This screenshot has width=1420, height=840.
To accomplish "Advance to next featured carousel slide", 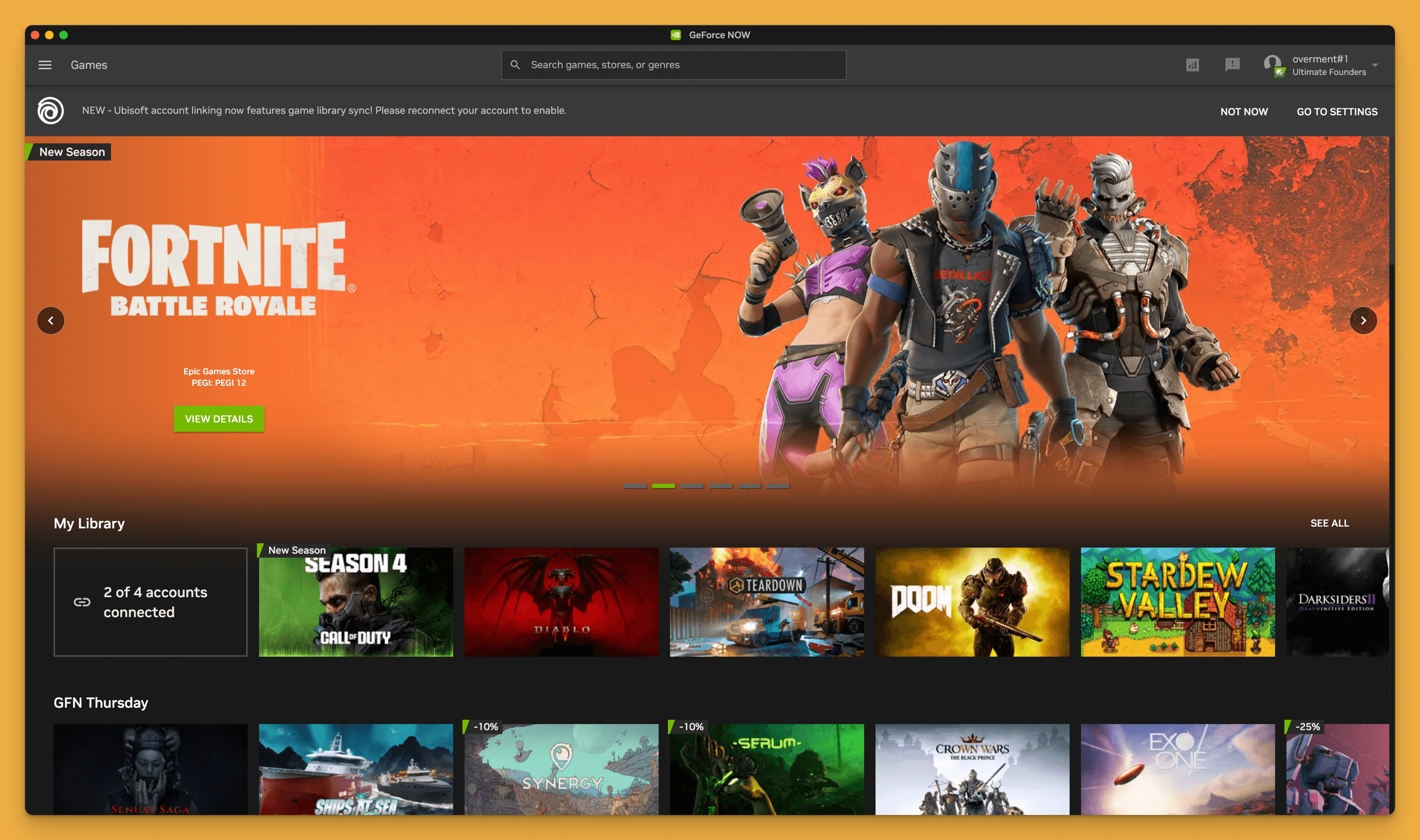I will [x=1363, y=320].
